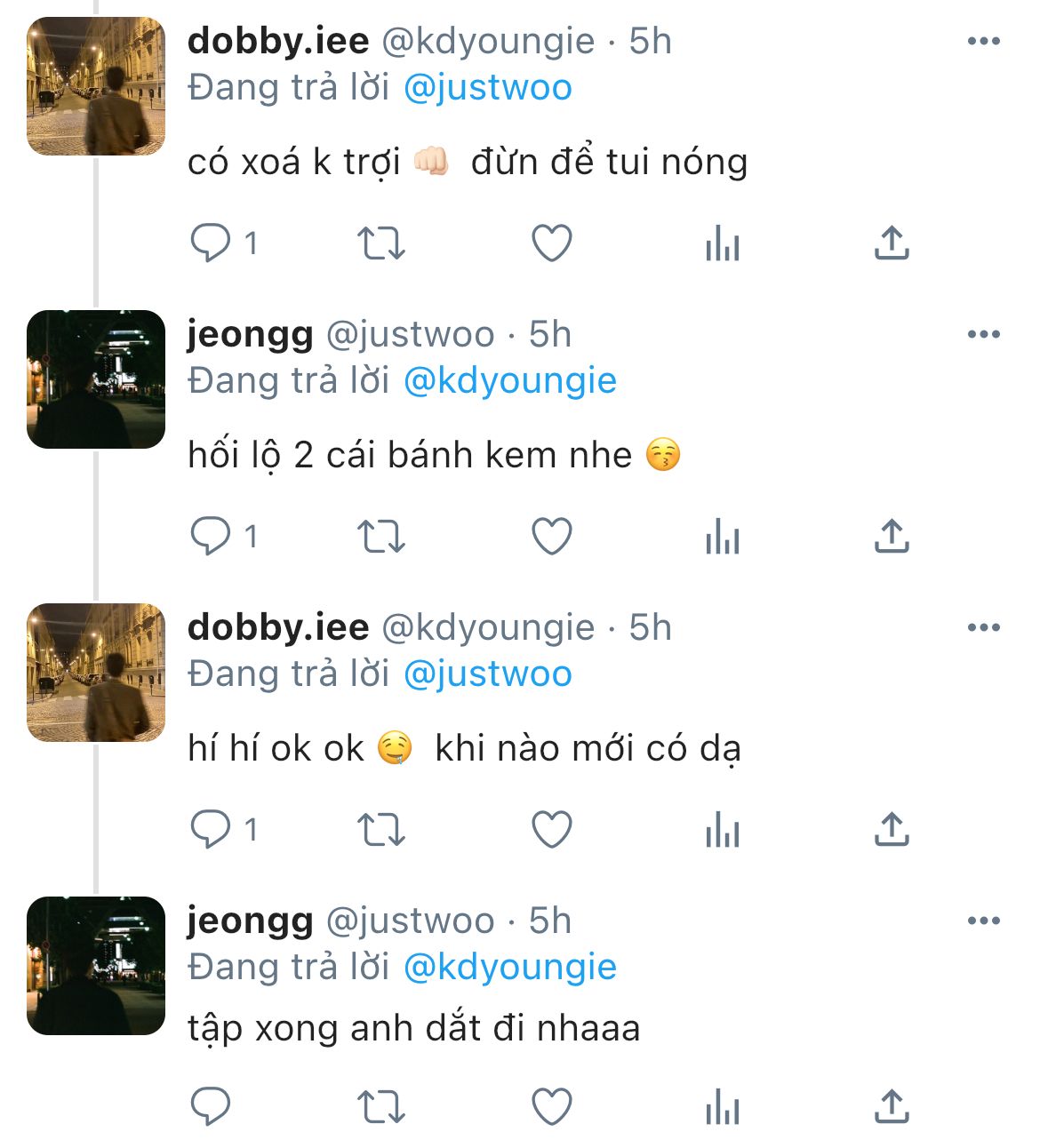Like the "hối lộ 2 cái bánh kem" tweet
This screenshot has height=1148, width=1040.
551,536
